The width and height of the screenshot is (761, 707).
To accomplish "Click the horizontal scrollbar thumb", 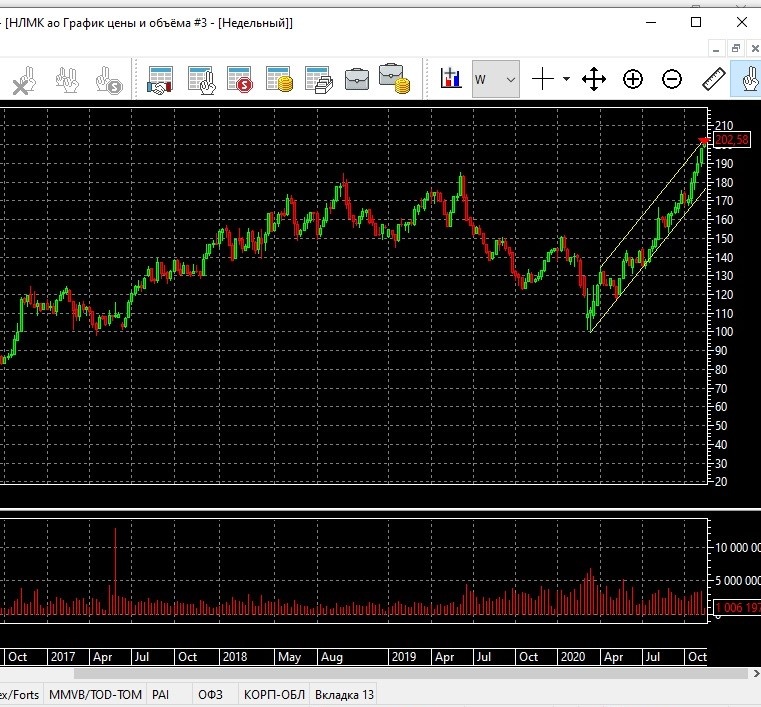I will coord(410,674).
